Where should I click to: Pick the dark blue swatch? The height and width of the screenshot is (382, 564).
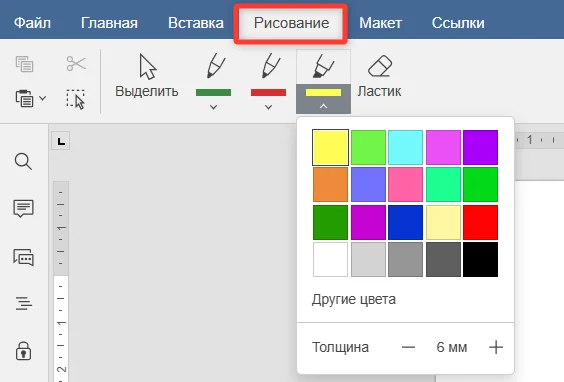pyautogui.click(x=405, y=222)
